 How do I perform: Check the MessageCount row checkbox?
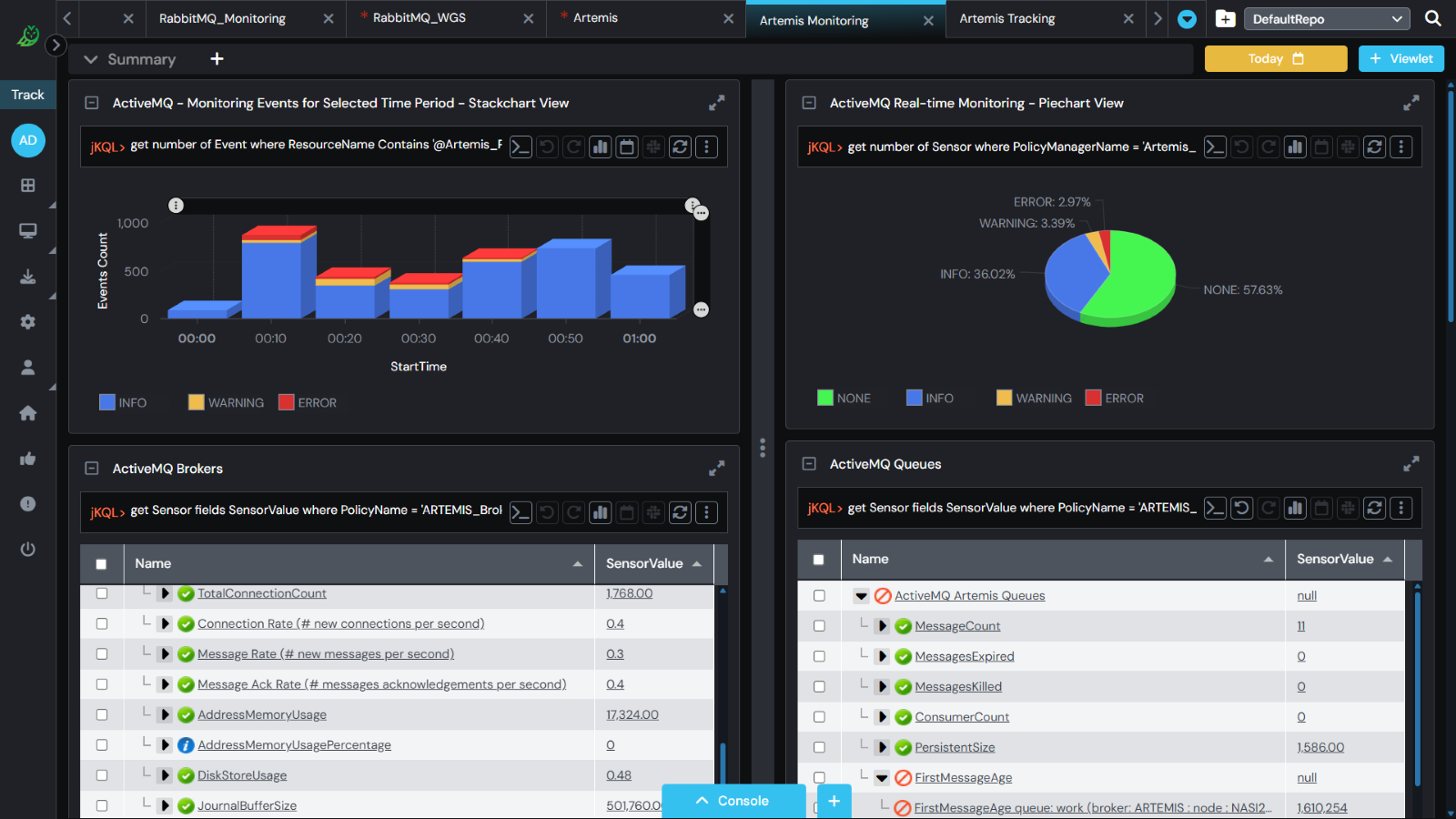[819, 626]
